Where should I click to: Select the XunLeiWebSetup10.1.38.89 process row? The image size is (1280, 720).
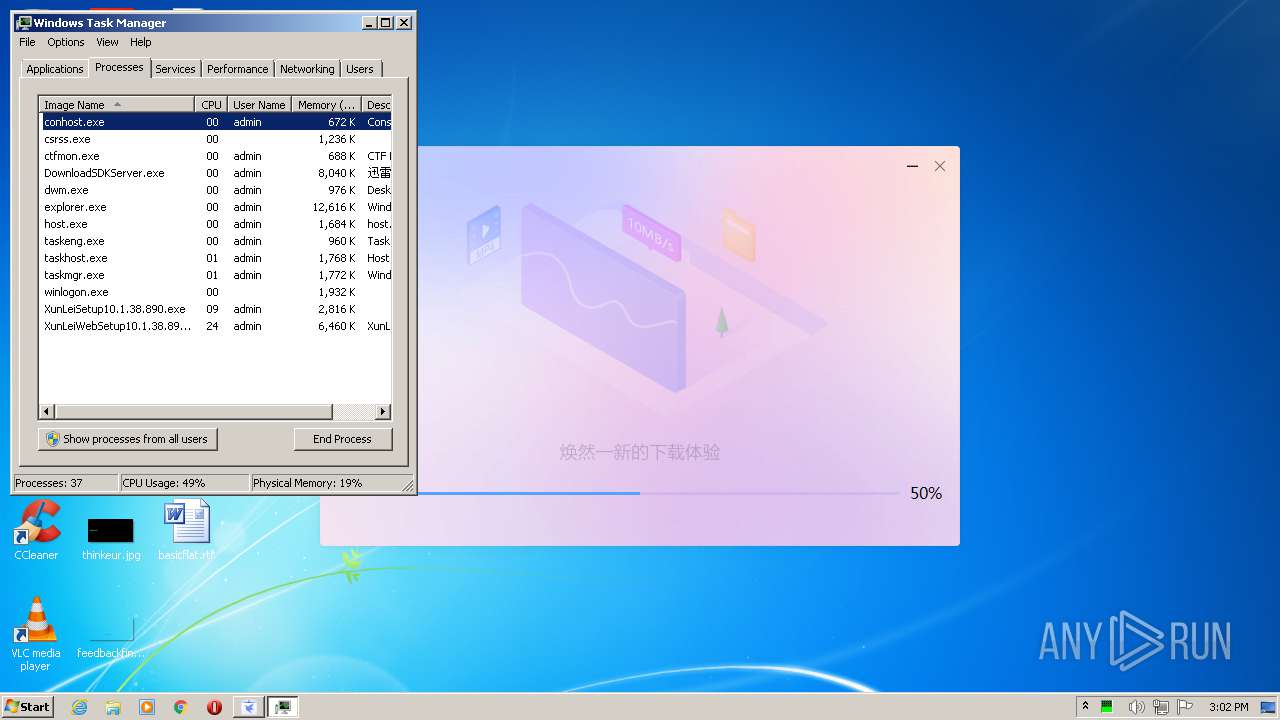click(x=215, y=326)
